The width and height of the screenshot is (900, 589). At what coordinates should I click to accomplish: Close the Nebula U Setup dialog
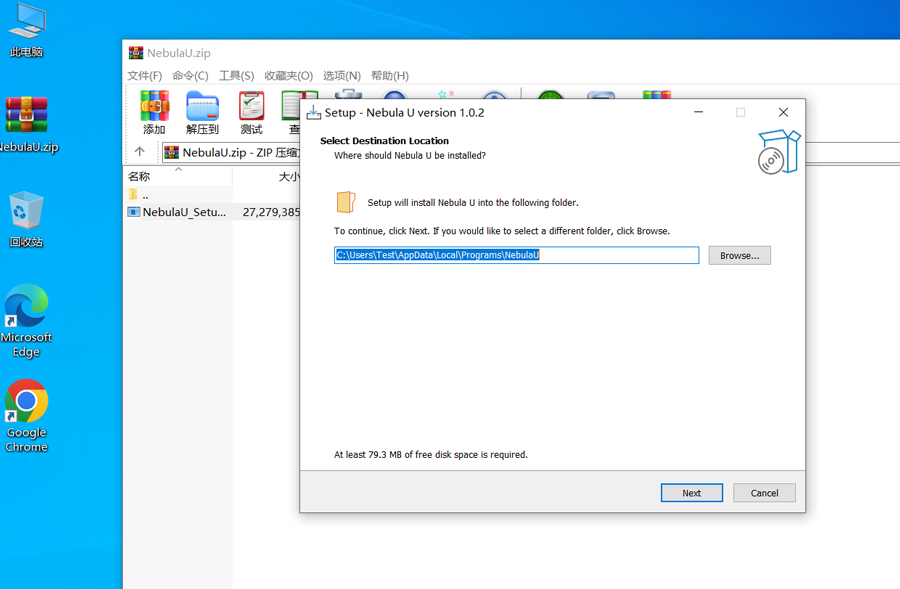[783, 112]
